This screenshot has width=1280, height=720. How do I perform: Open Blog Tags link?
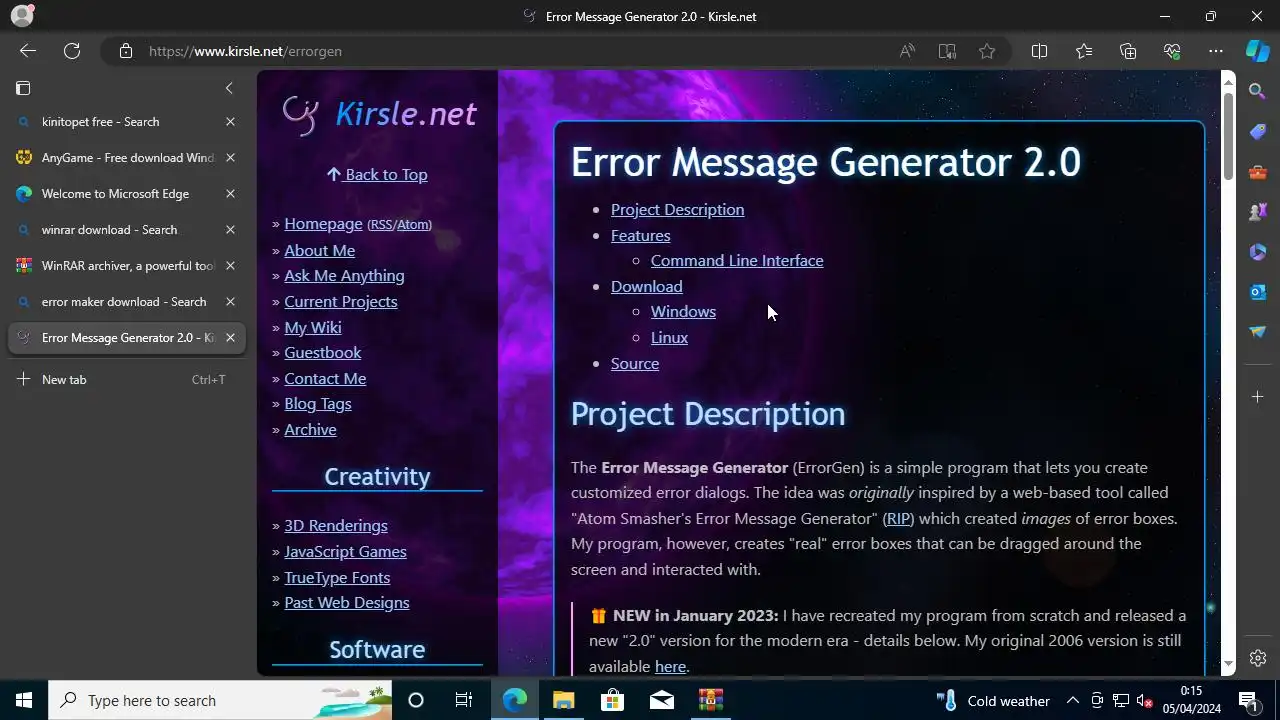point(317,404)
